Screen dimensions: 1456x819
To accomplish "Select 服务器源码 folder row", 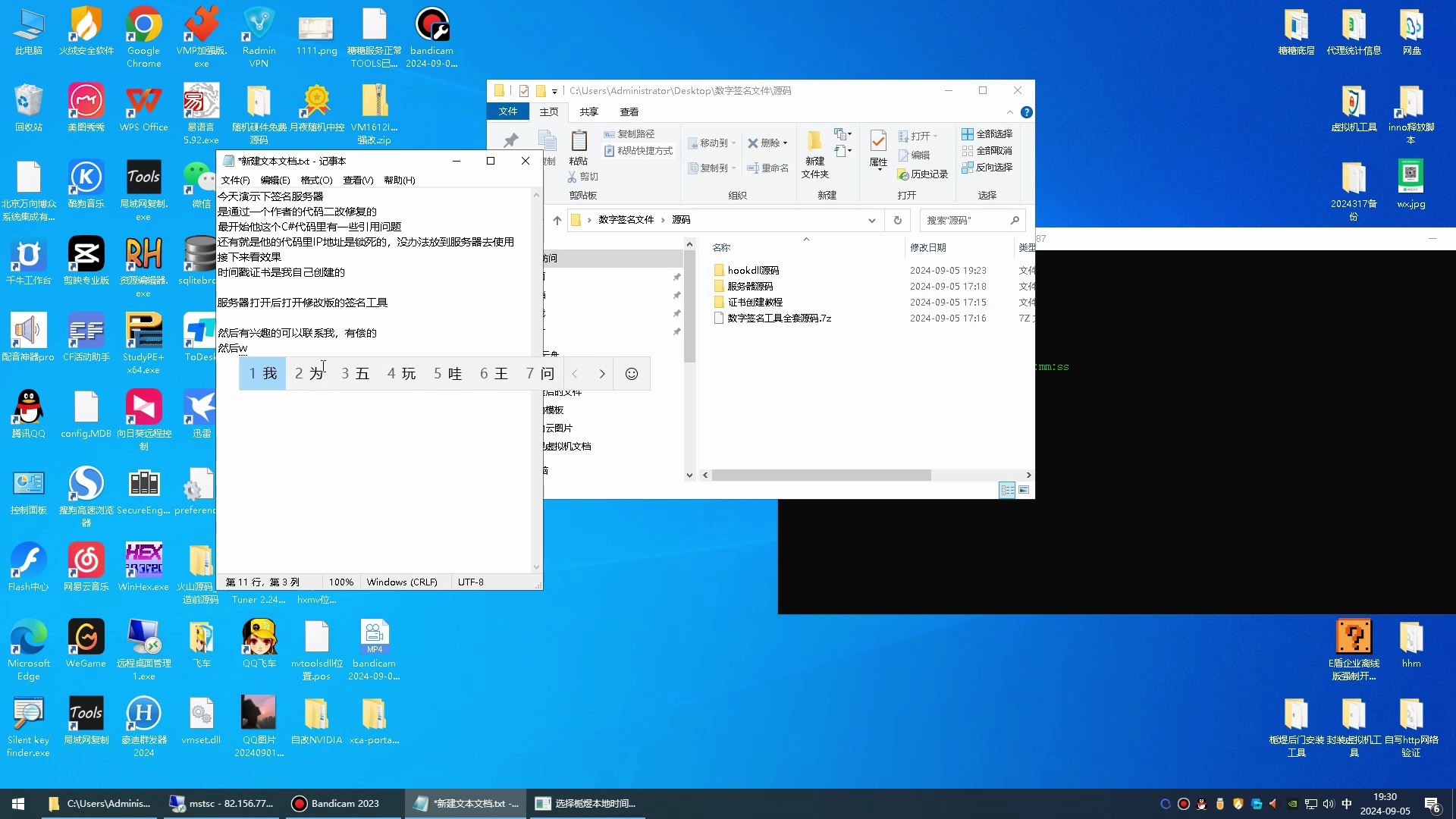I will tap(743, 287).
